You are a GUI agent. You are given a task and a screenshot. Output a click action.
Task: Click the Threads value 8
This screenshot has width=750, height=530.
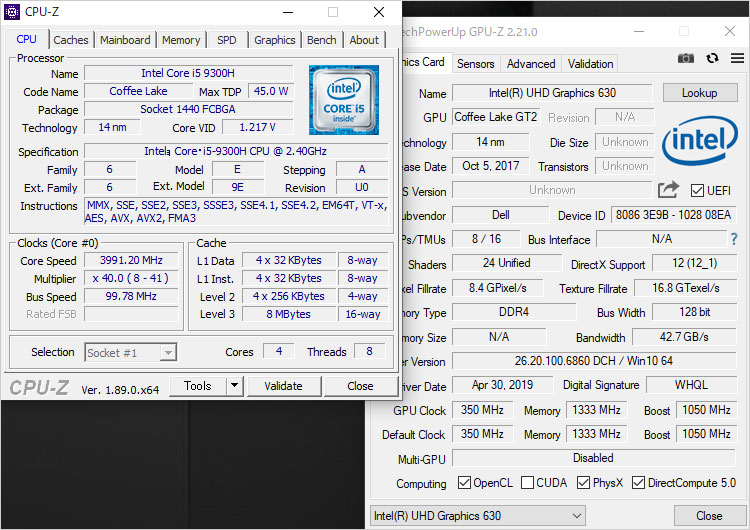(369, 352)
